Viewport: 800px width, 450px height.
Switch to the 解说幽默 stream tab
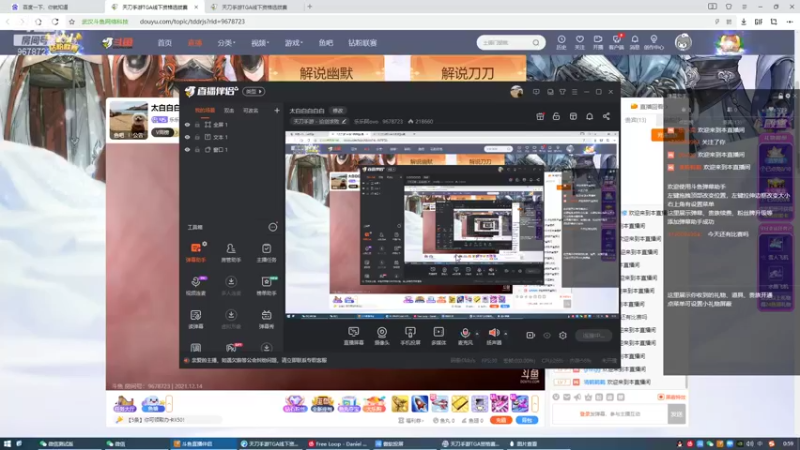pyautogui.click(x=327, y=72)
